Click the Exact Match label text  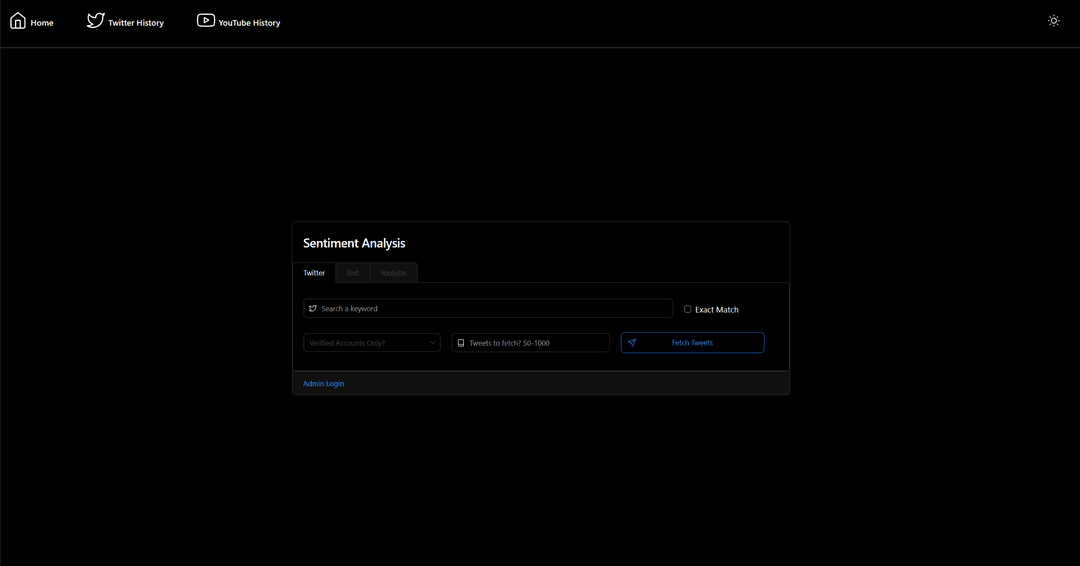(717, 310)
